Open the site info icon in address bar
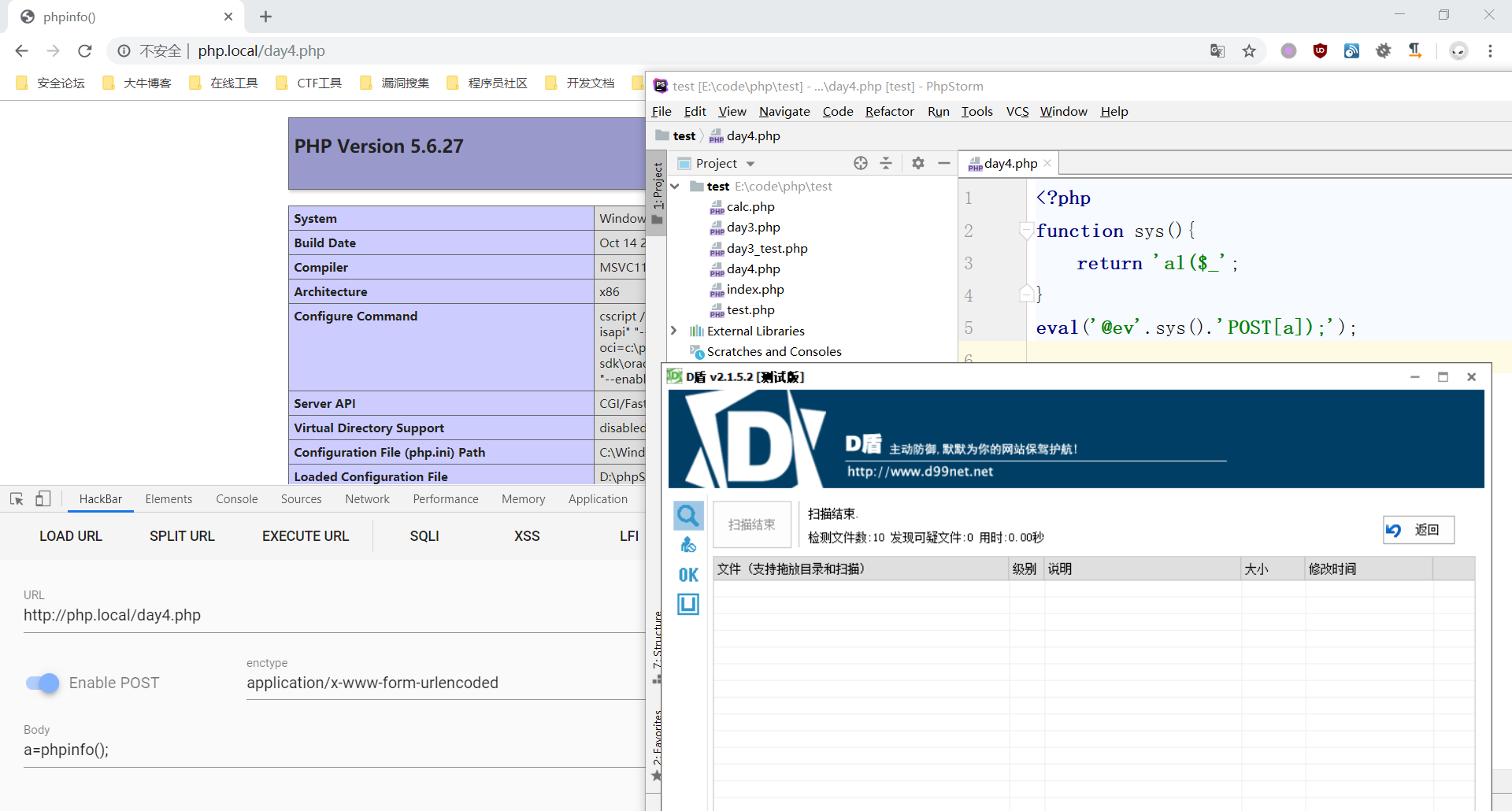This screenshot has width=1512, height=811. pos(124,51)
